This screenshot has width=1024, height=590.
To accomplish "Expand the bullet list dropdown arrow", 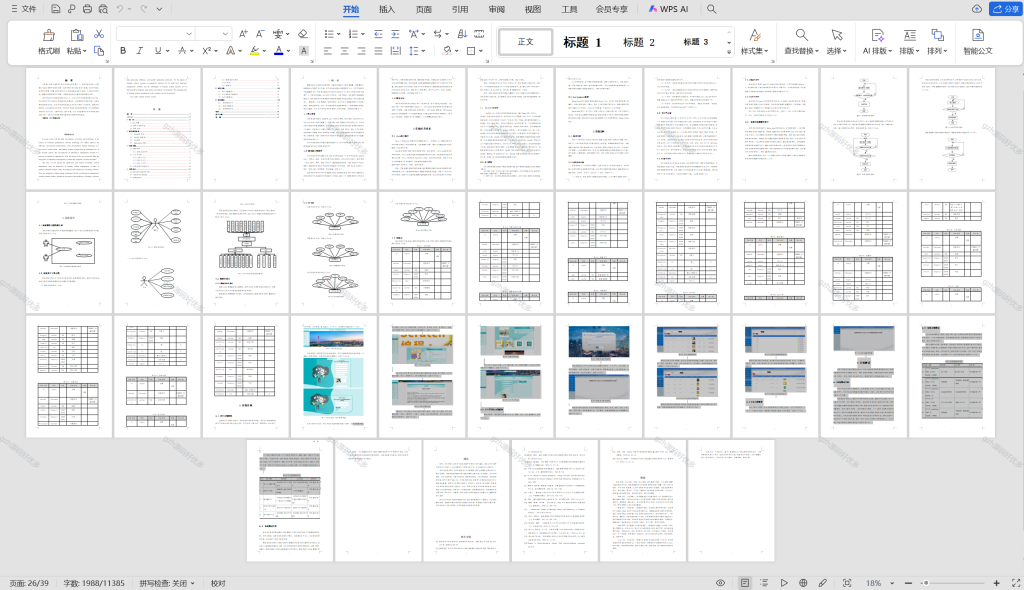I will tap(338, 34).
